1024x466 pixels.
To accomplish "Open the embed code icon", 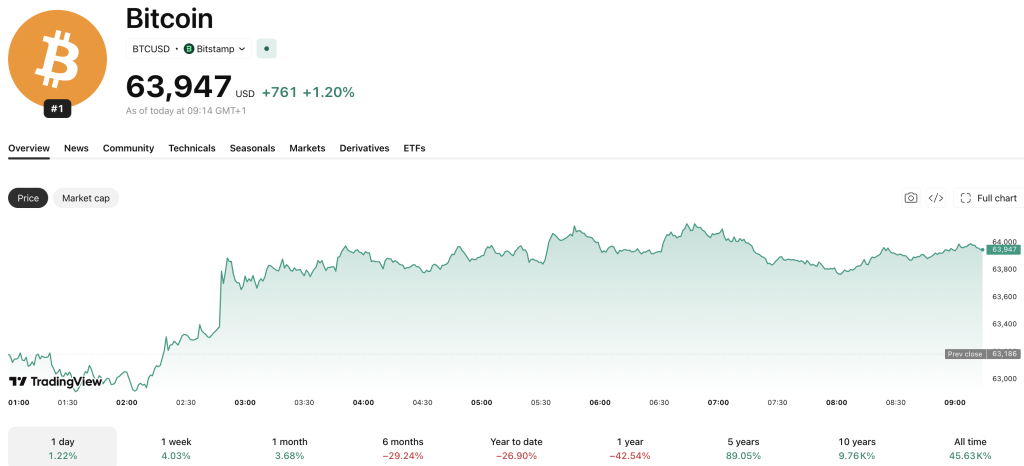I will (x=936, y=198).
